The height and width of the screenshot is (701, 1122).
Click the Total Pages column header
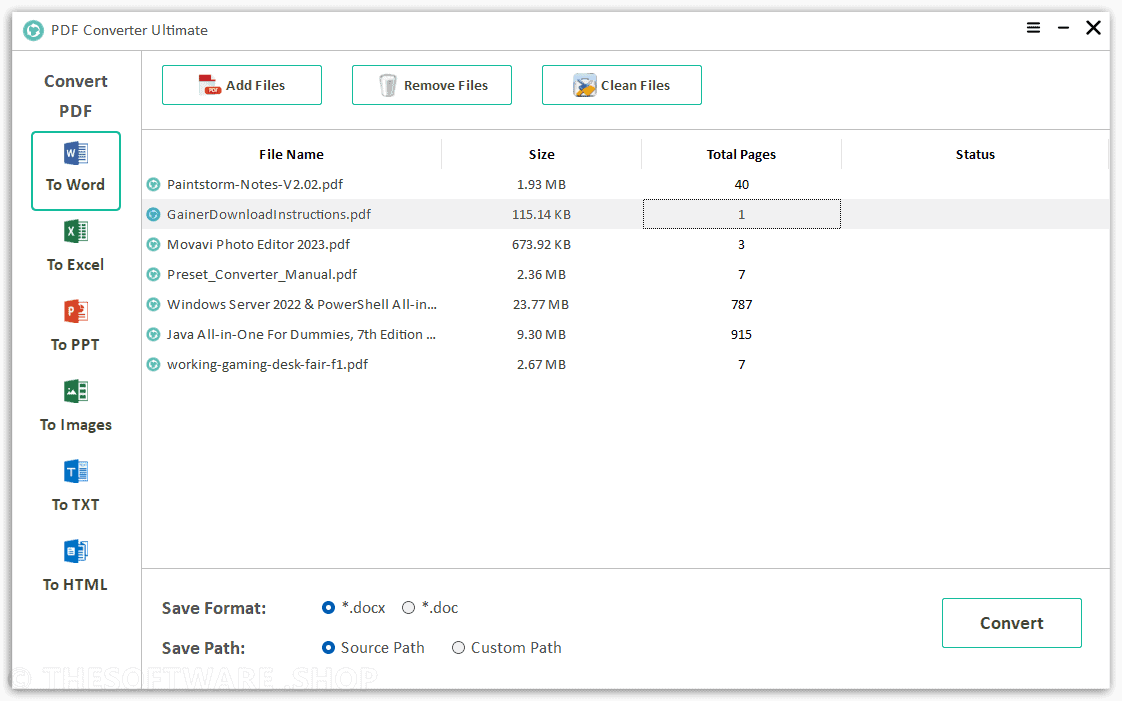point(741,155)
